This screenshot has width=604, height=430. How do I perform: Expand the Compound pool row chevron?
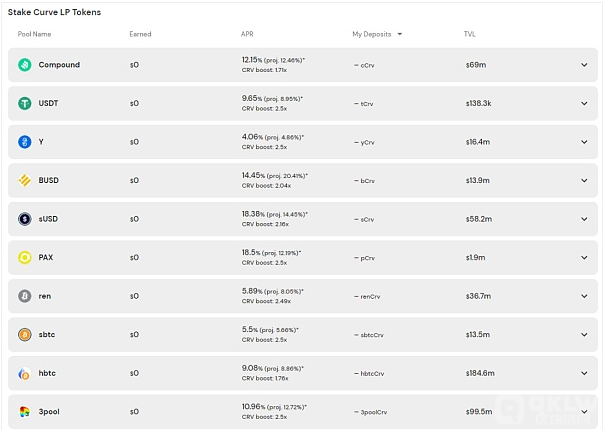[584, 65]
